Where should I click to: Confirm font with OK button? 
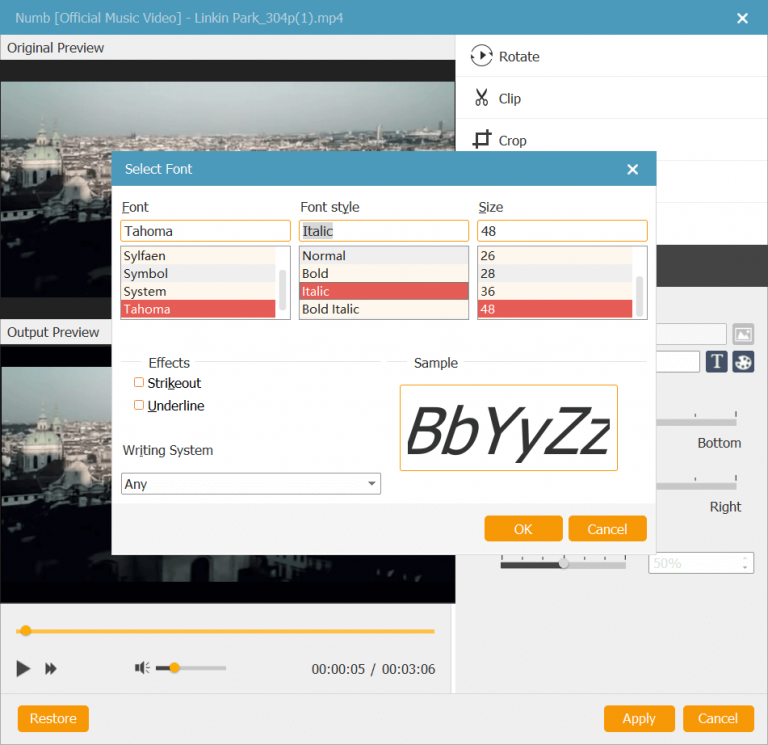[523, 529]
